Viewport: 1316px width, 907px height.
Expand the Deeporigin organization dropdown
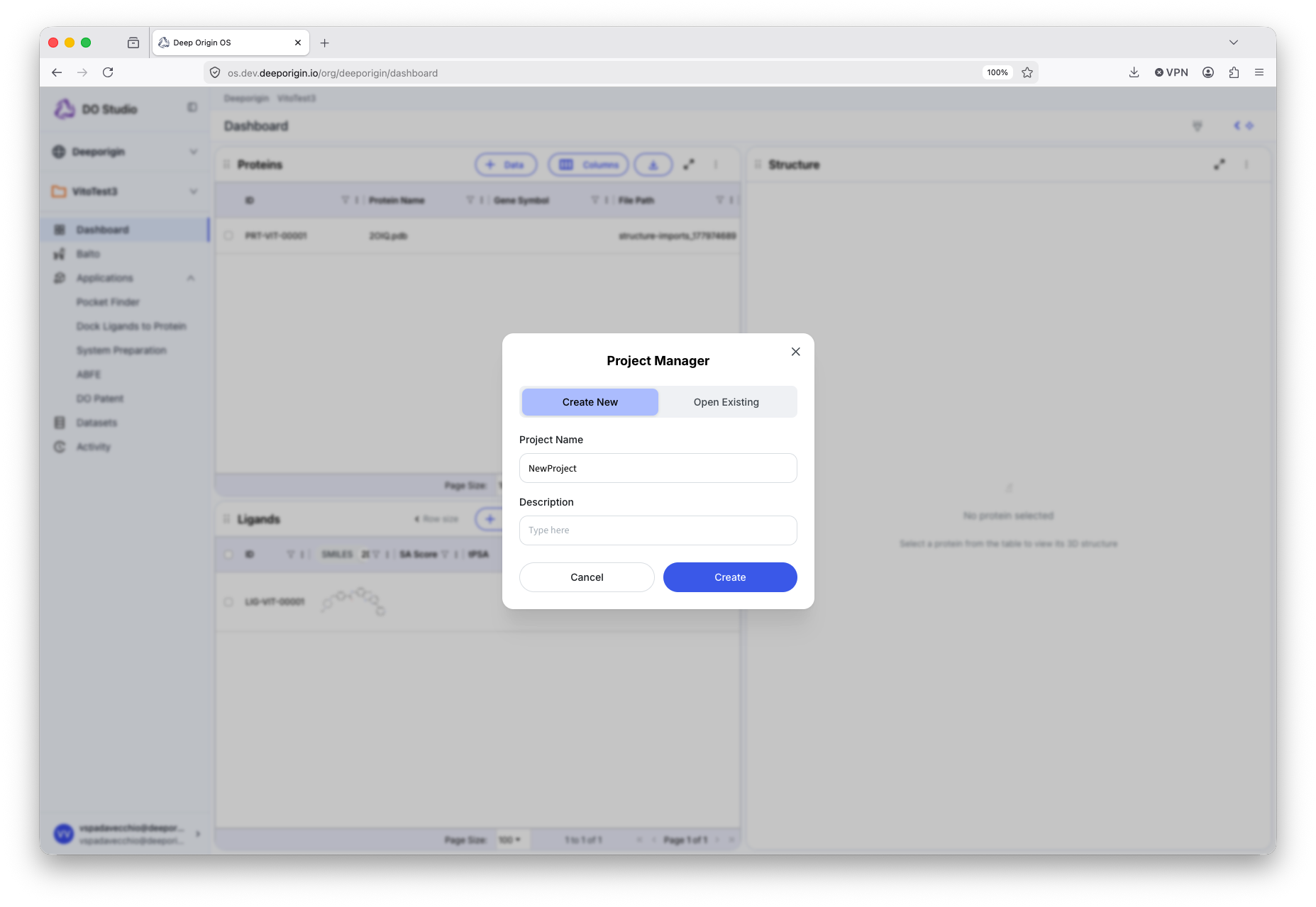coord(193,152)
